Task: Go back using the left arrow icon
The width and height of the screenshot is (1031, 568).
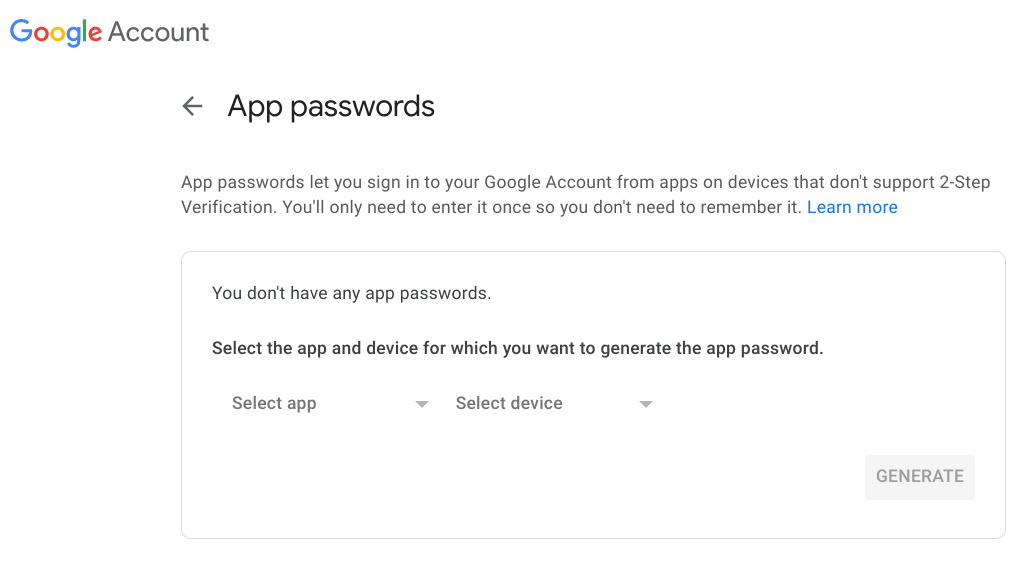Action: 192,106
